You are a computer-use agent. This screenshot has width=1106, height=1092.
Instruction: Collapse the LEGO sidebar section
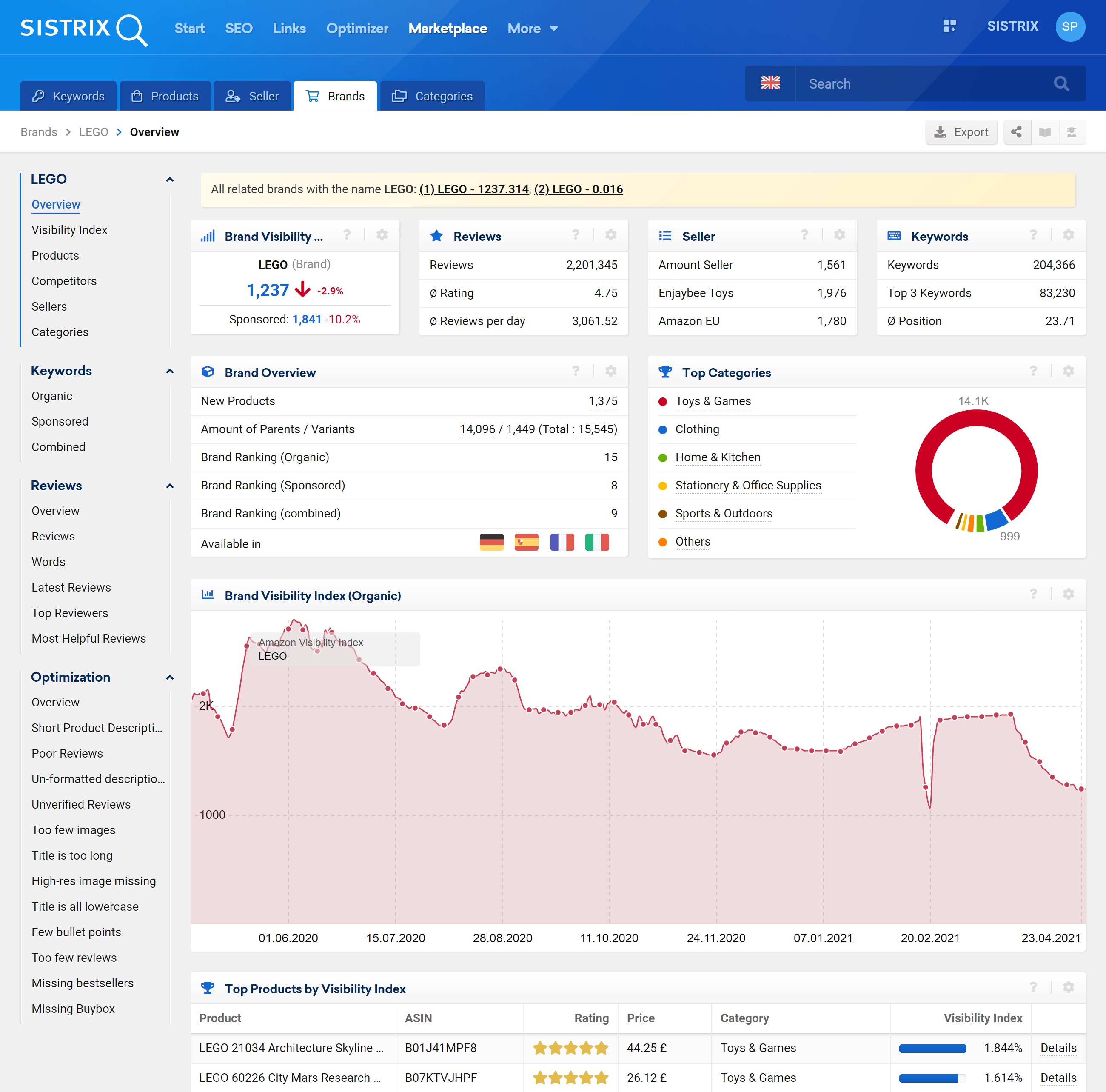pos(169,180)
